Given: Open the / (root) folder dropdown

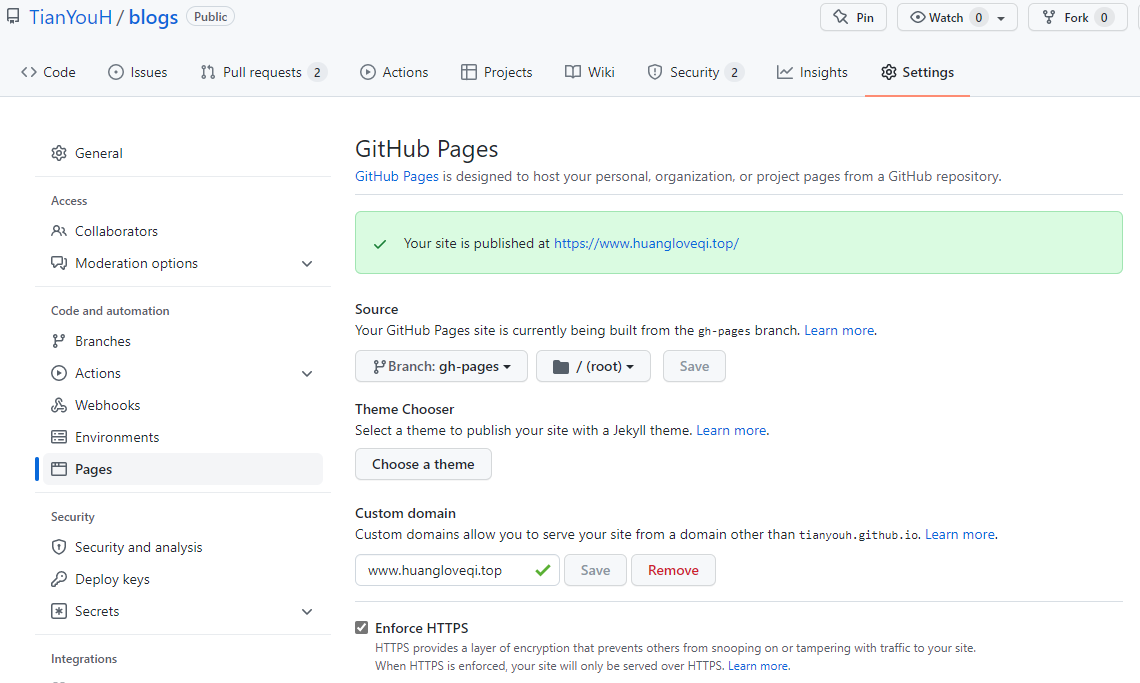Looking at the screenshot, I should 593,366.
